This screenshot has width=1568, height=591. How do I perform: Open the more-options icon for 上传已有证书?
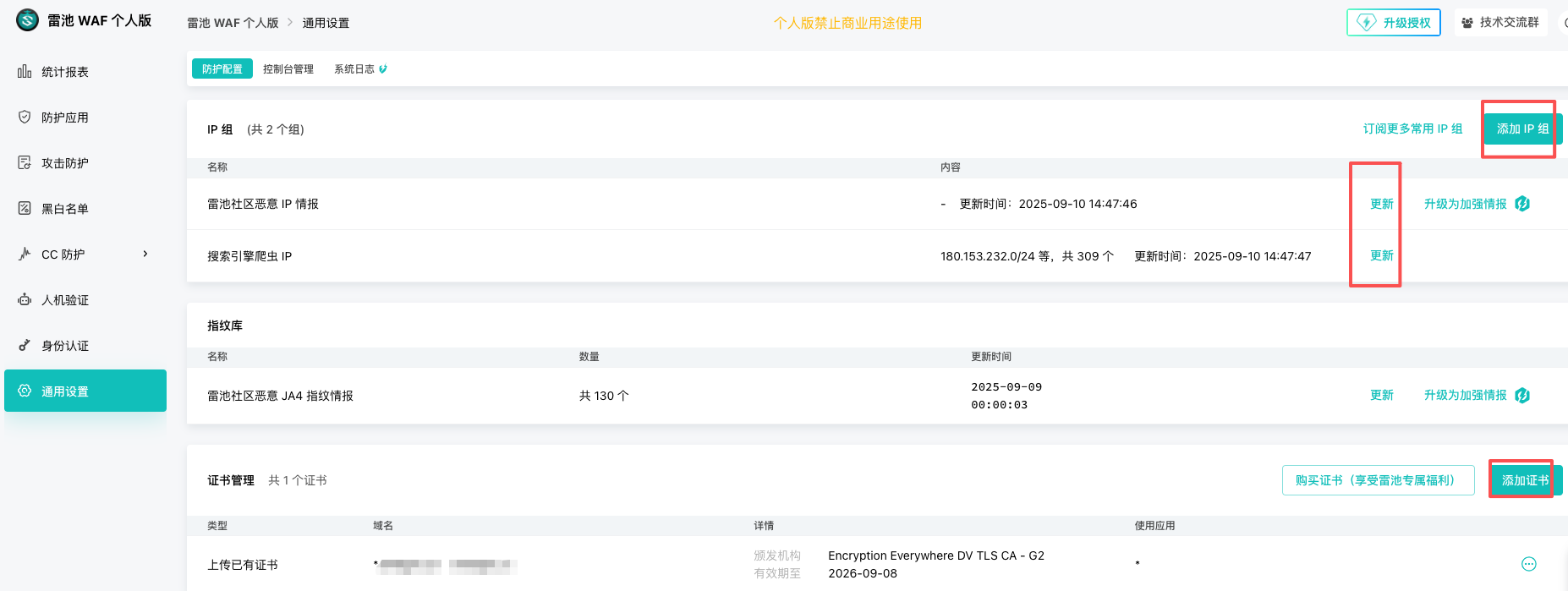tap(1529, 564)
